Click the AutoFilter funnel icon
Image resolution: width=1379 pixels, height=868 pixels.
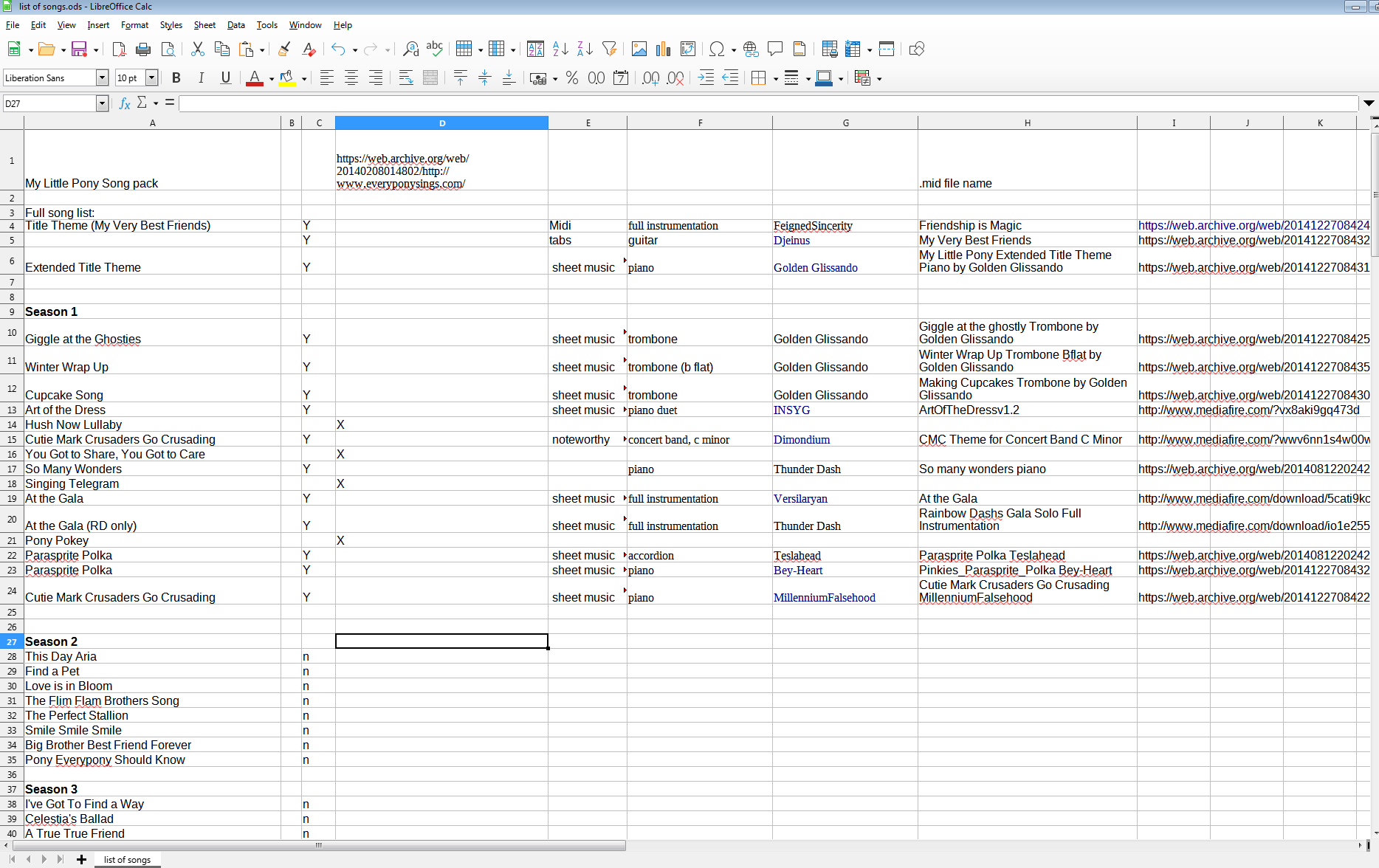click(609, 49)
